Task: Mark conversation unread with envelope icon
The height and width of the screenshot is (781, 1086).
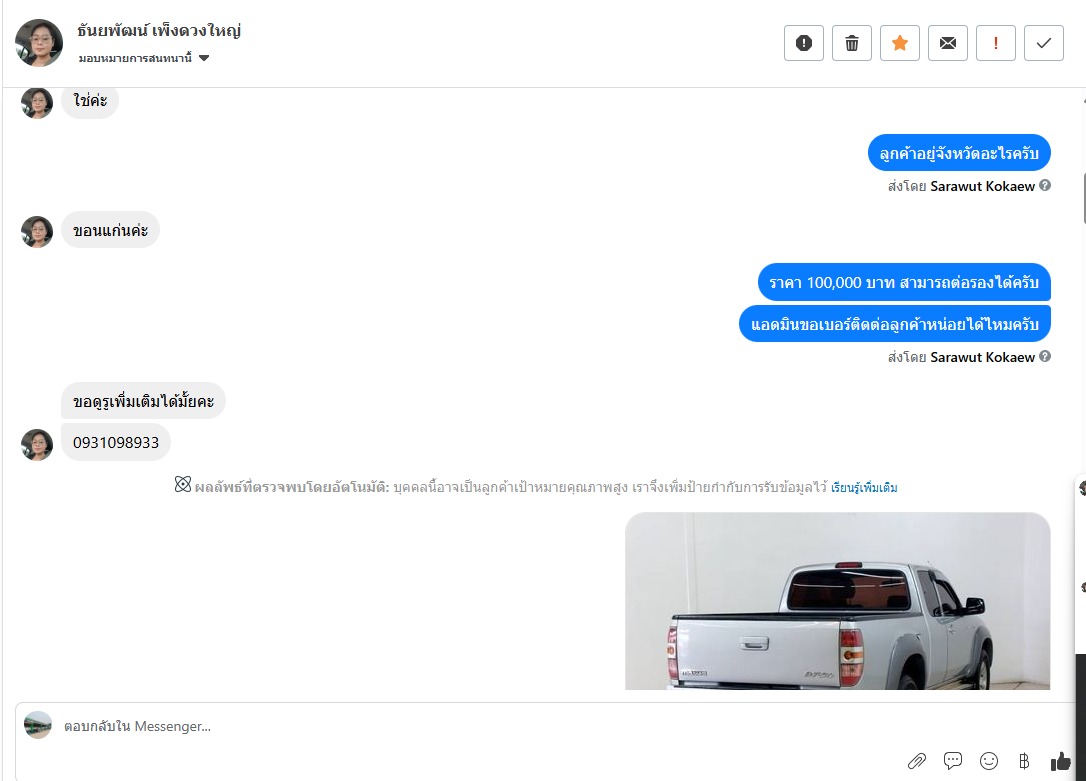Action: click(x=947, y=43)
